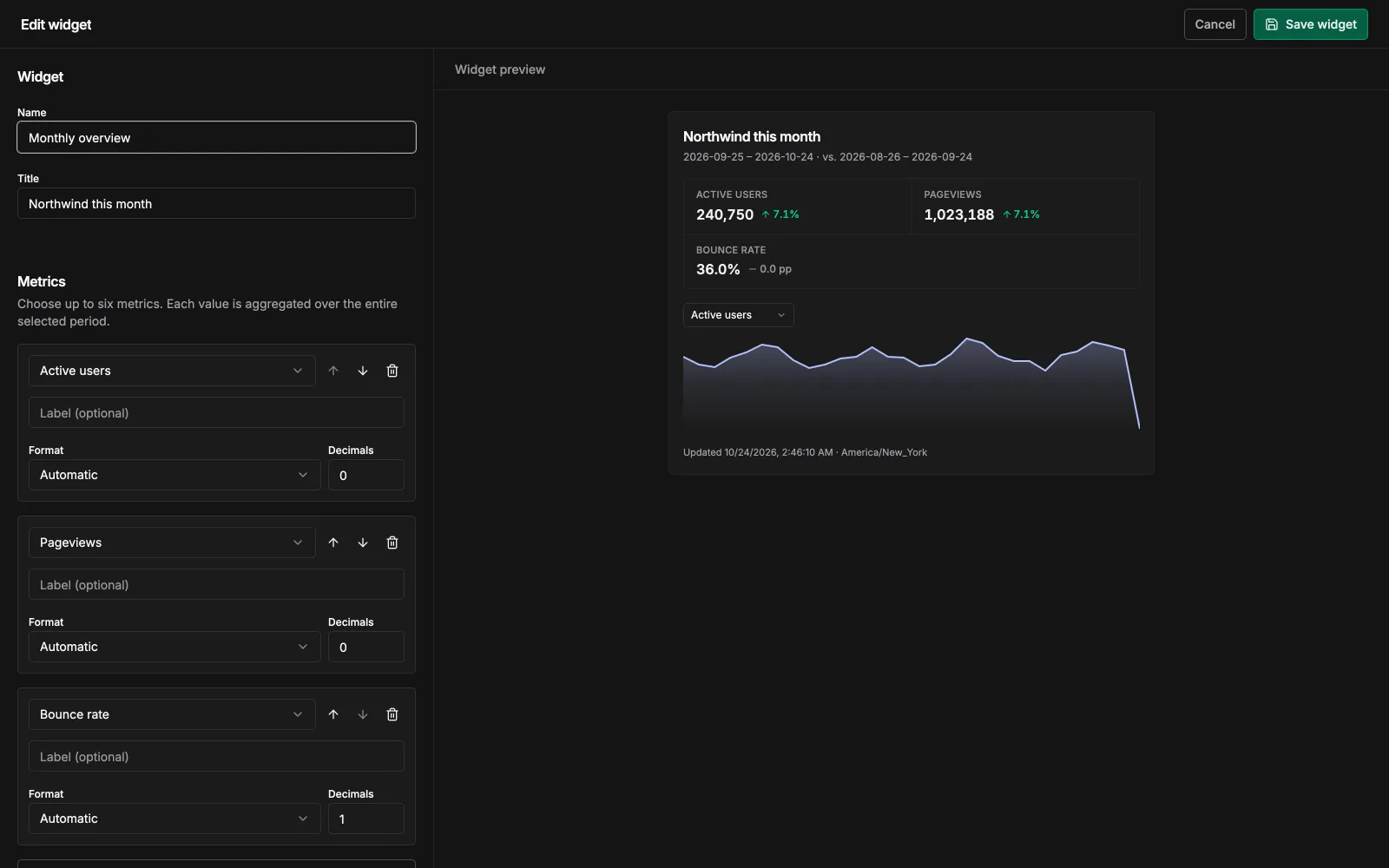The height and width of the screenshot is (868, 1389).
Task: Open the Active users metric selector
Action: [172, 371]
